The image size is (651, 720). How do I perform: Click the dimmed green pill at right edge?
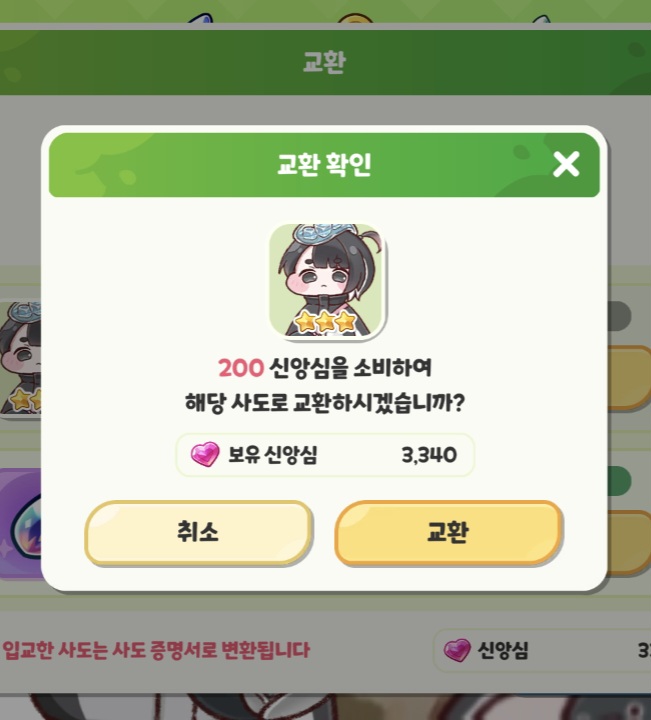pyautogui.click(x=619, y=481)
